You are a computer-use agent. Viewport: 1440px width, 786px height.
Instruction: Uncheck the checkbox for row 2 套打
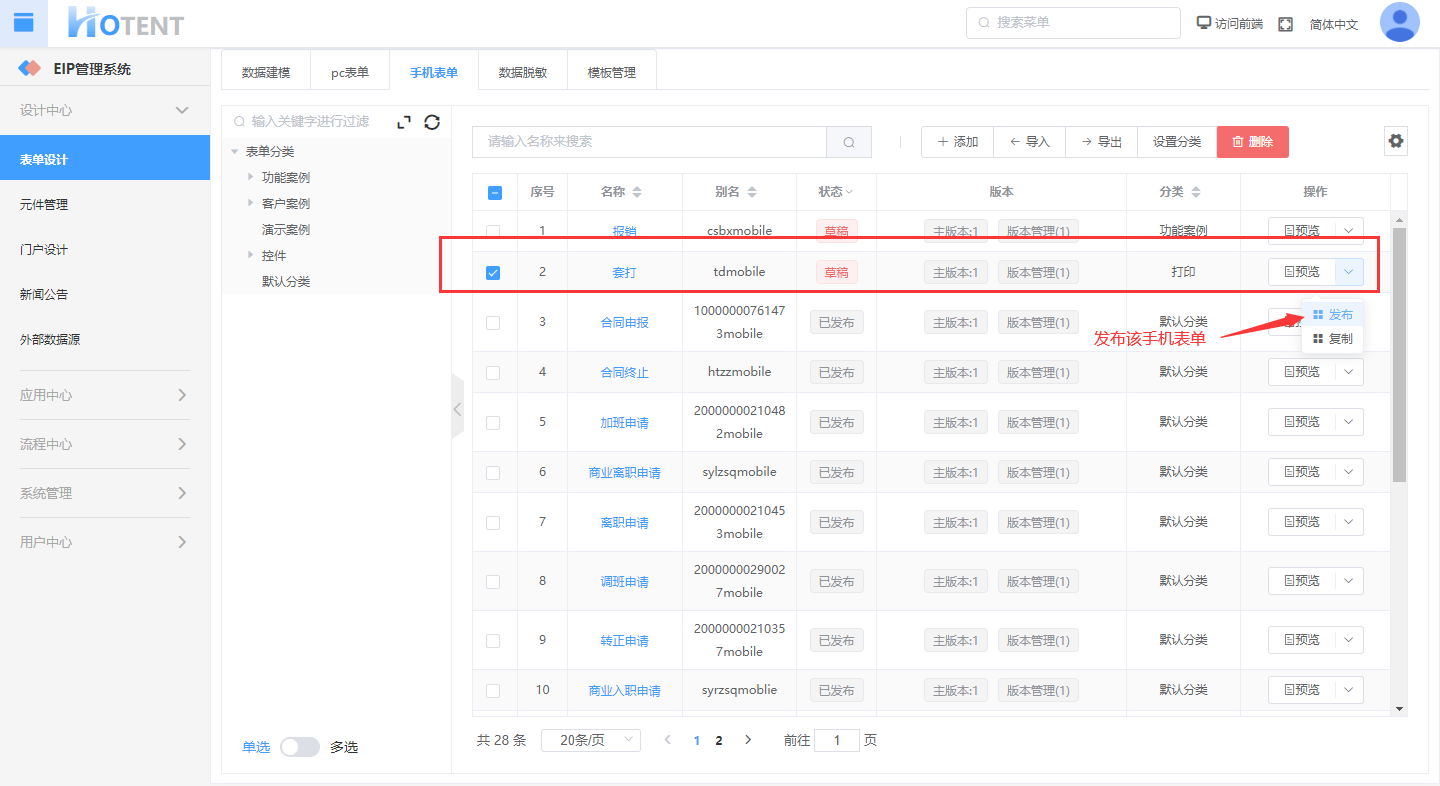point(493,272)
